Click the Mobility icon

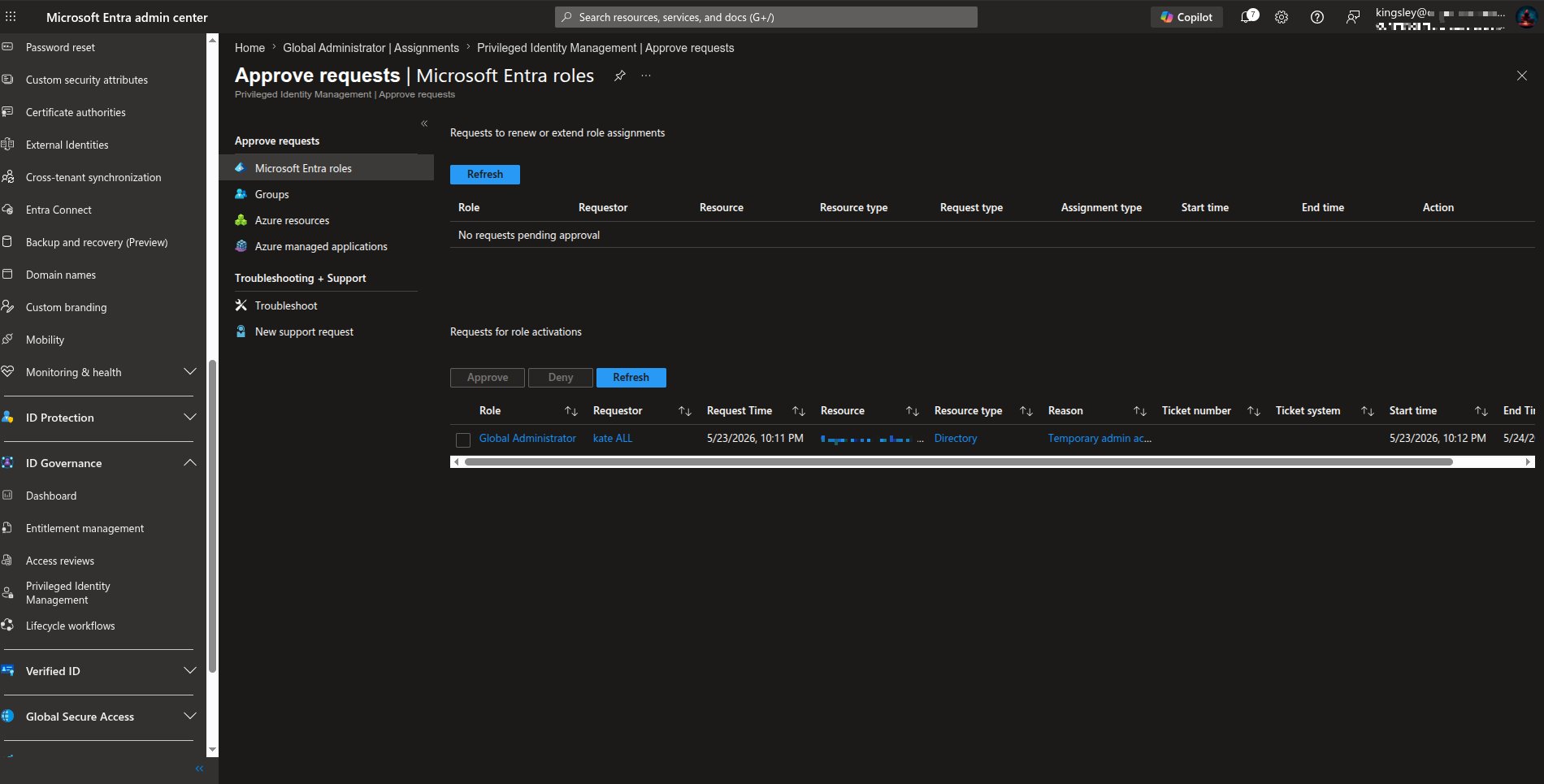(x=8, y=340)
